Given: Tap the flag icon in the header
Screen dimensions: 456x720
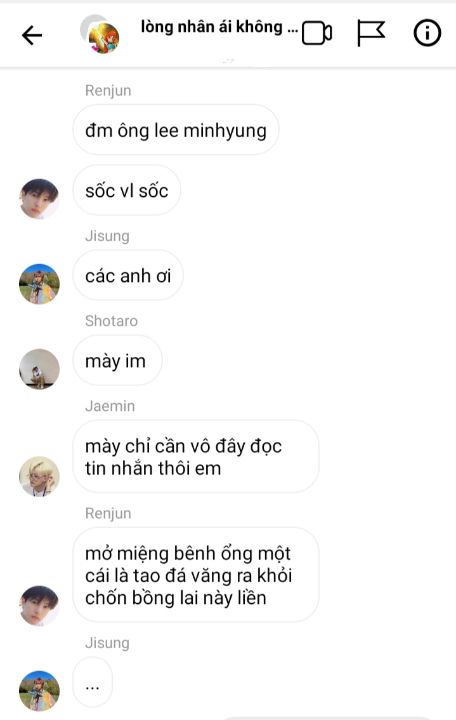Looking at the screenshot, I should (371, 33).
